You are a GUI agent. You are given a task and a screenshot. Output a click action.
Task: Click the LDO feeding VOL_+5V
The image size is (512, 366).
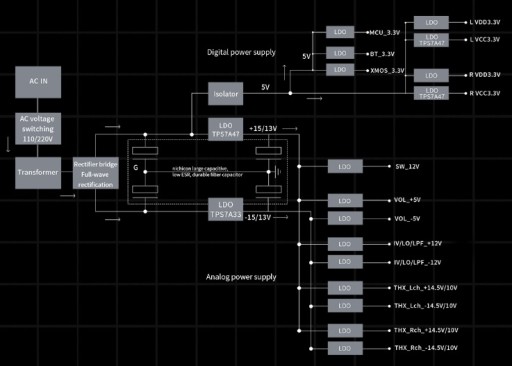click(345, 201)
